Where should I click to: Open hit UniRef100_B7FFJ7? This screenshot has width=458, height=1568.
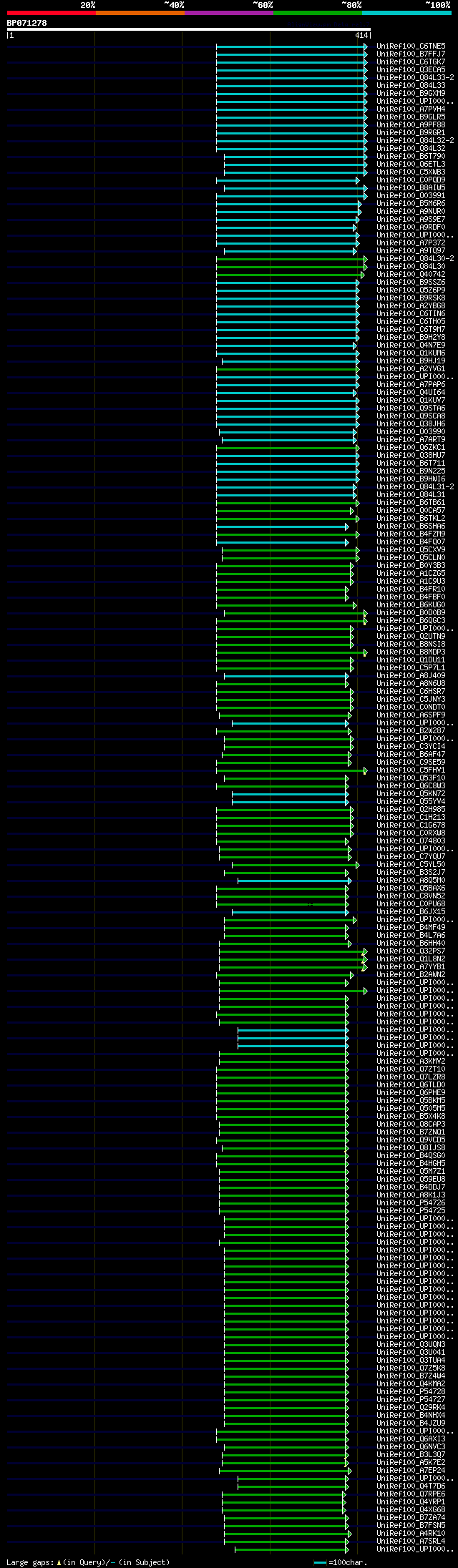click(411, 54)
